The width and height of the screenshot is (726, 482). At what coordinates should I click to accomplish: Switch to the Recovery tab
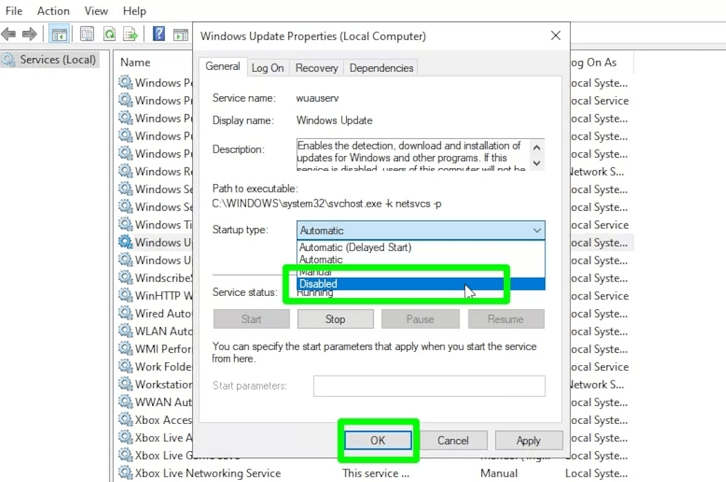click(317, 68)
